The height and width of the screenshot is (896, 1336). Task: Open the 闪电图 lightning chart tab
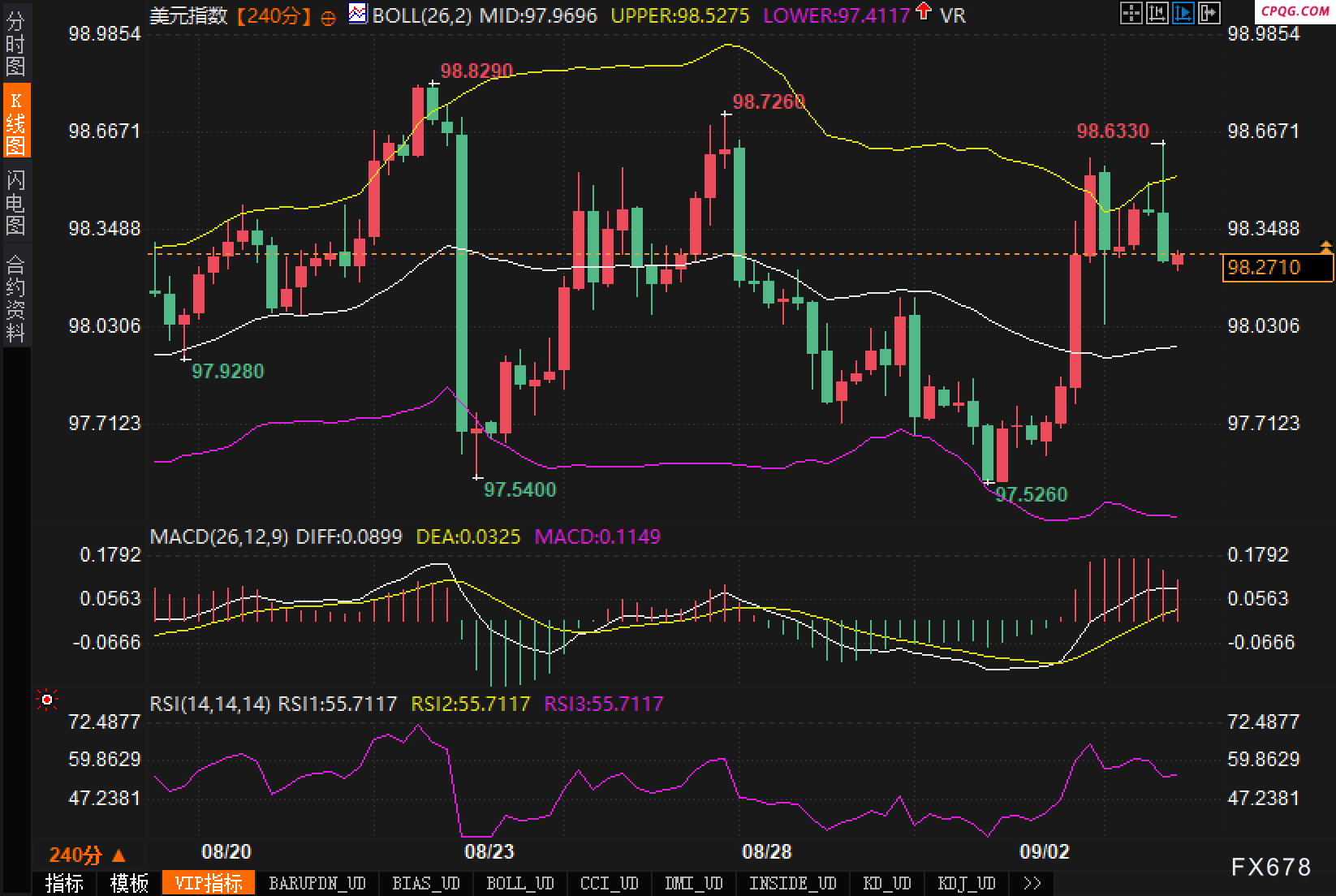click(x=15, y=202)
